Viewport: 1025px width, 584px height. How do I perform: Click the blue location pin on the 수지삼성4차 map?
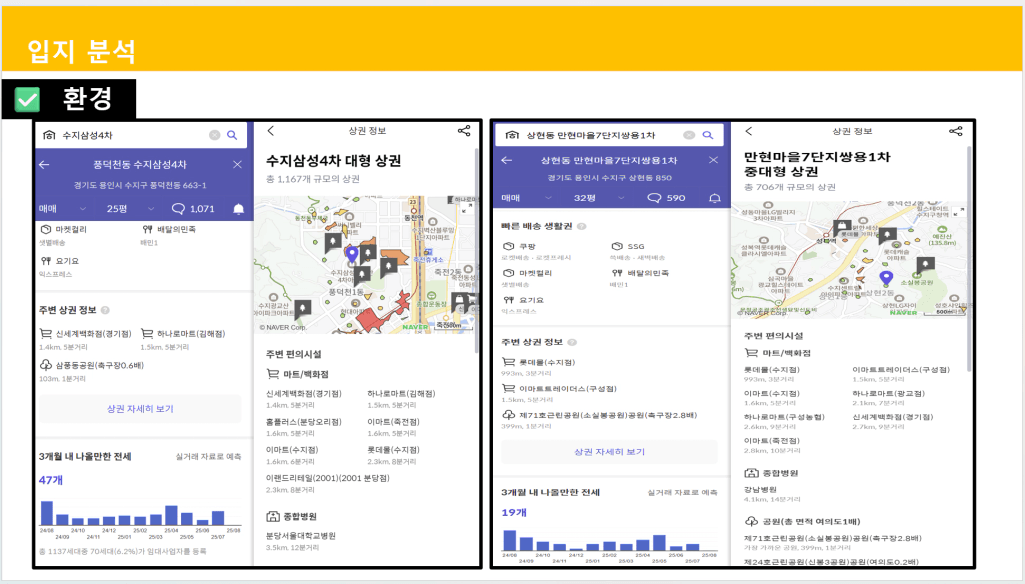pos(352,254)
